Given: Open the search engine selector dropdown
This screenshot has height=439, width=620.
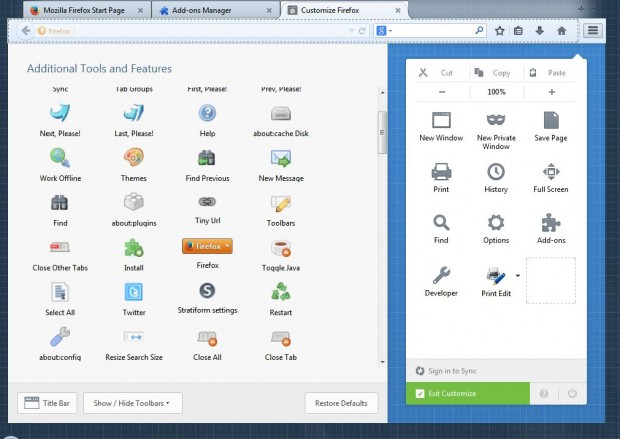Looking at the screenshot, I should 384,30.
